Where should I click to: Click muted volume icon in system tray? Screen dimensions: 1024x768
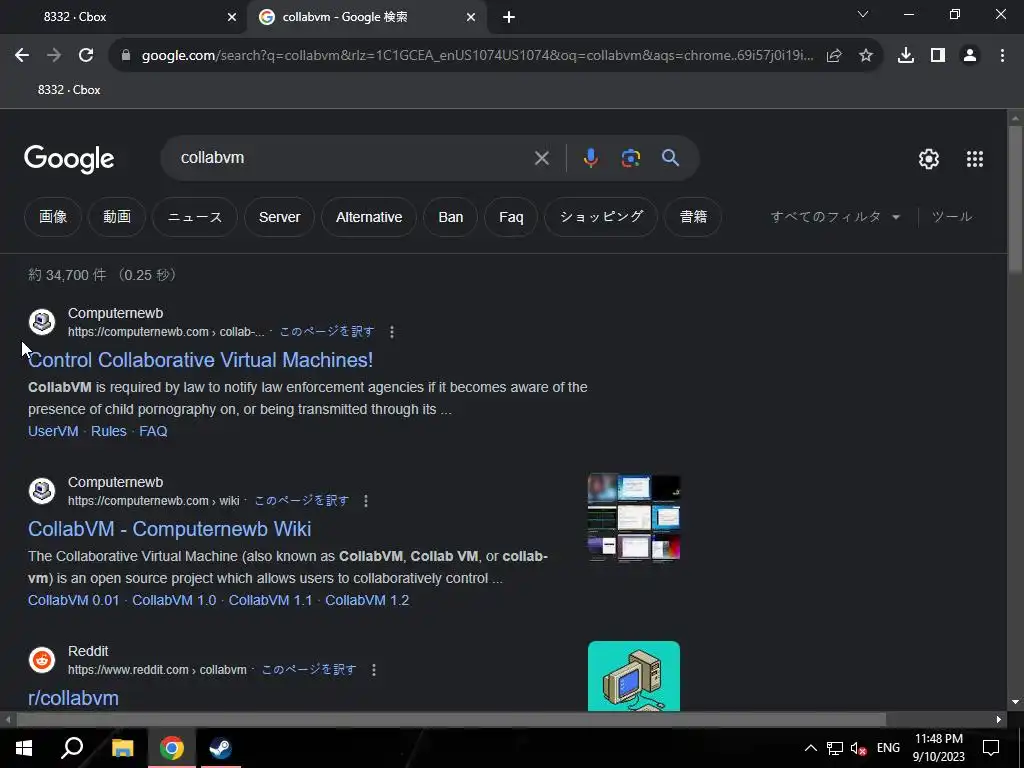[x=858, y=748]
